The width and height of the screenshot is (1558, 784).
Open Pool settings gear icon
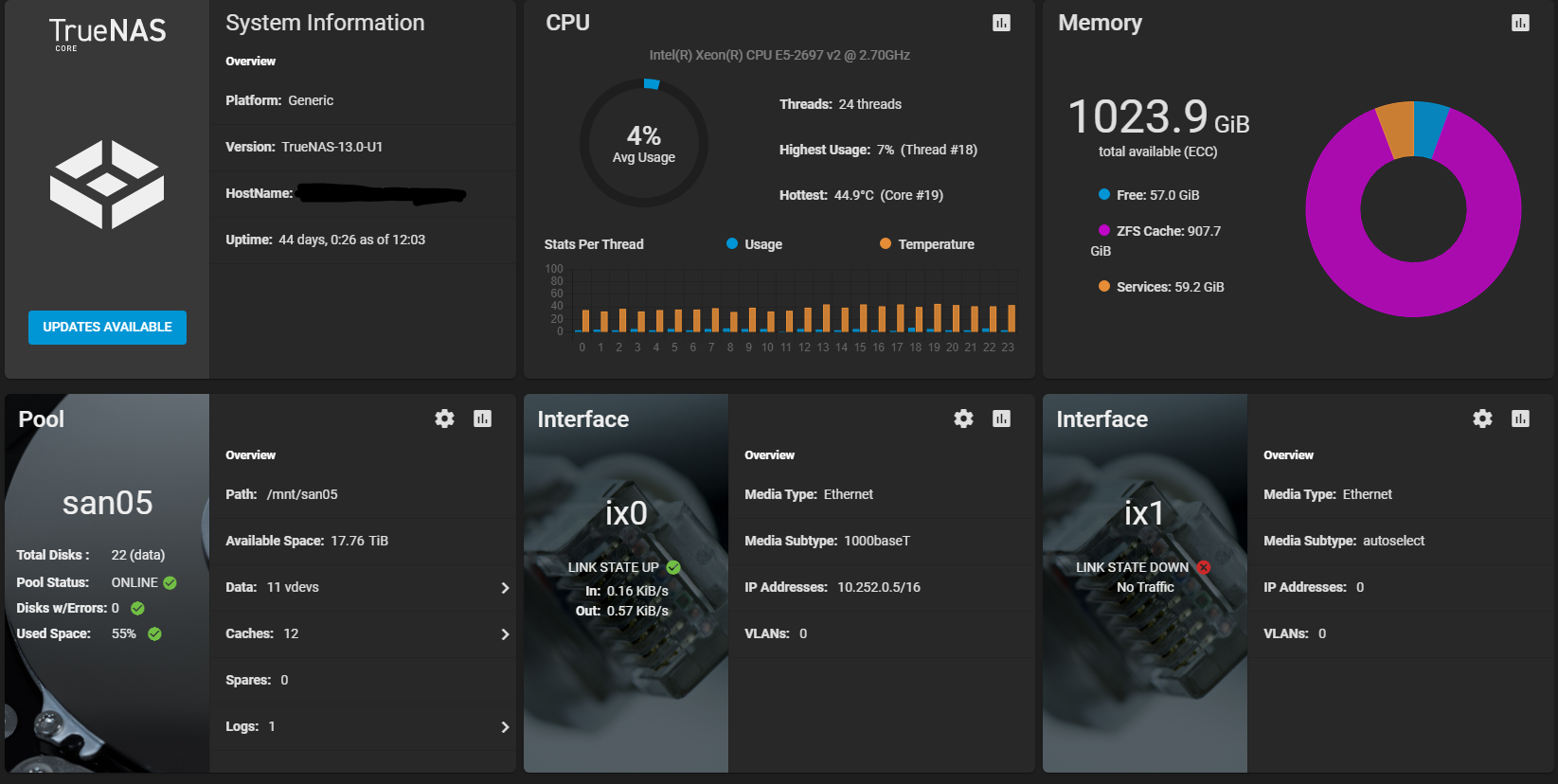[444, 419]
